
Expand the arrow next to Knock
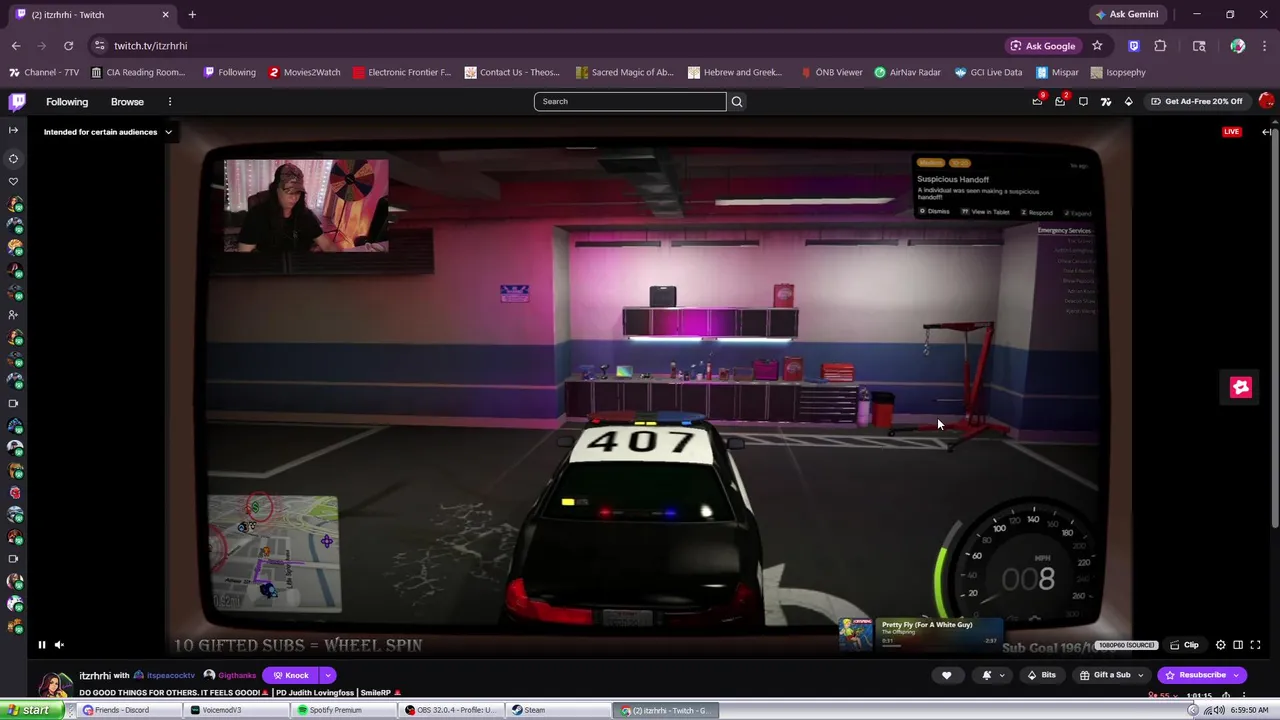[327, 675]
